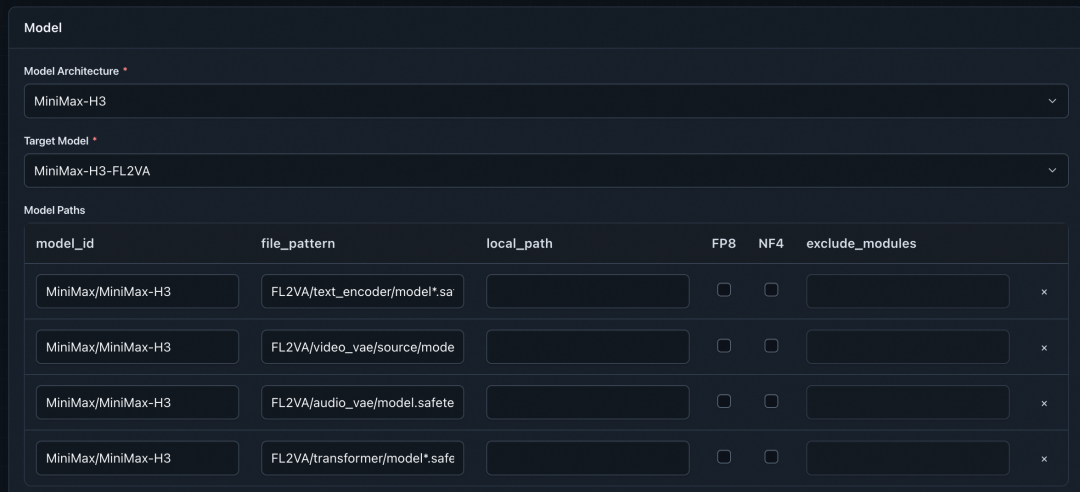Edit the FL2VA/text_encoder file_pattern field
1080x492 pixels.
click(362, 291)
